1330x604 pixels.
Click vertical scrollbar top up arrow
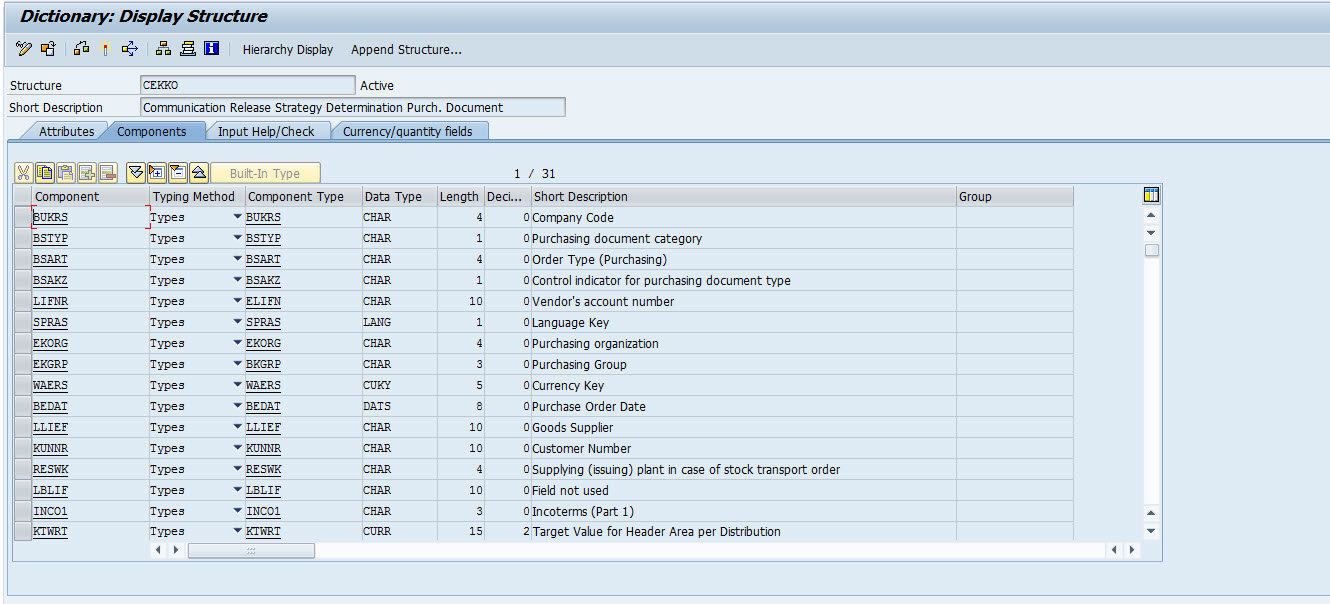click(x=1151, y=215)
